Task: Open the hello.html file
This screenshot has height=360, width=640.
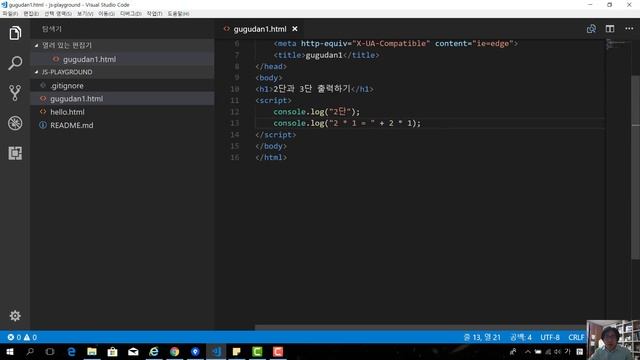Action: coord(122,112)
